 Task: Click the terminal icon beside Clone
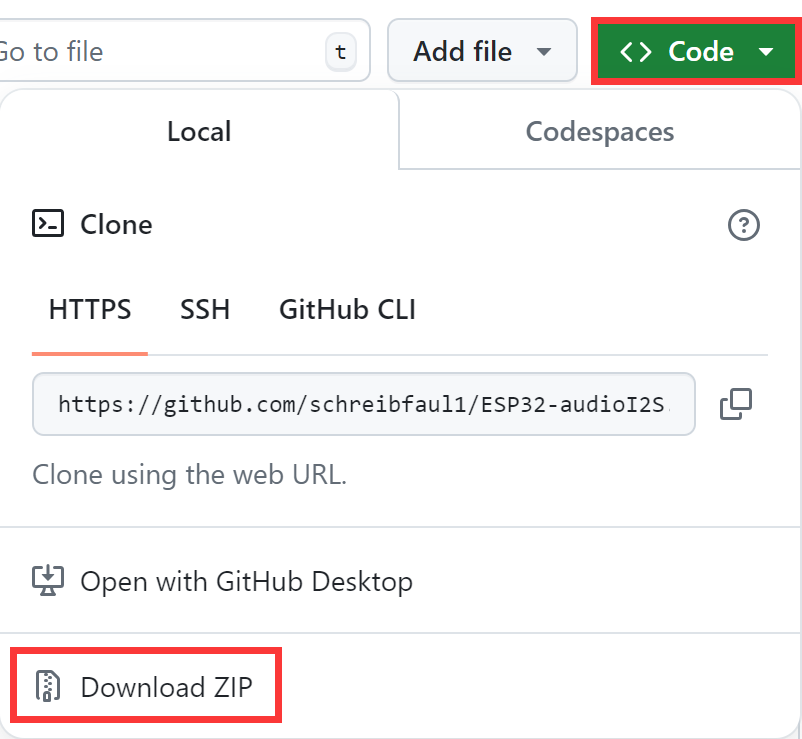pyautogui.click(x=48, y=223)
